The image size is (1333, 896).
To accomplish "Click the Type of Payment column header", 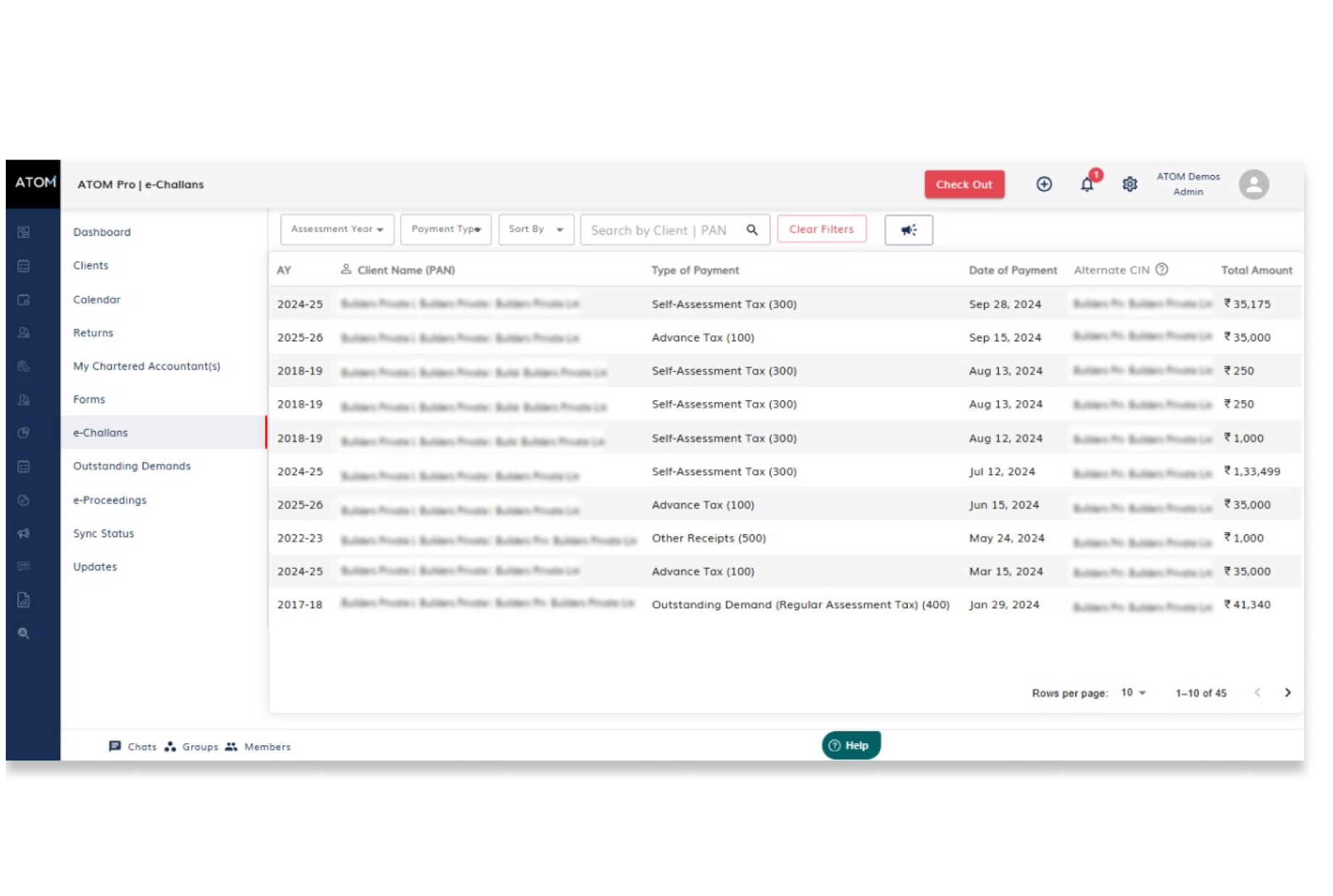I will coord(695,270).
